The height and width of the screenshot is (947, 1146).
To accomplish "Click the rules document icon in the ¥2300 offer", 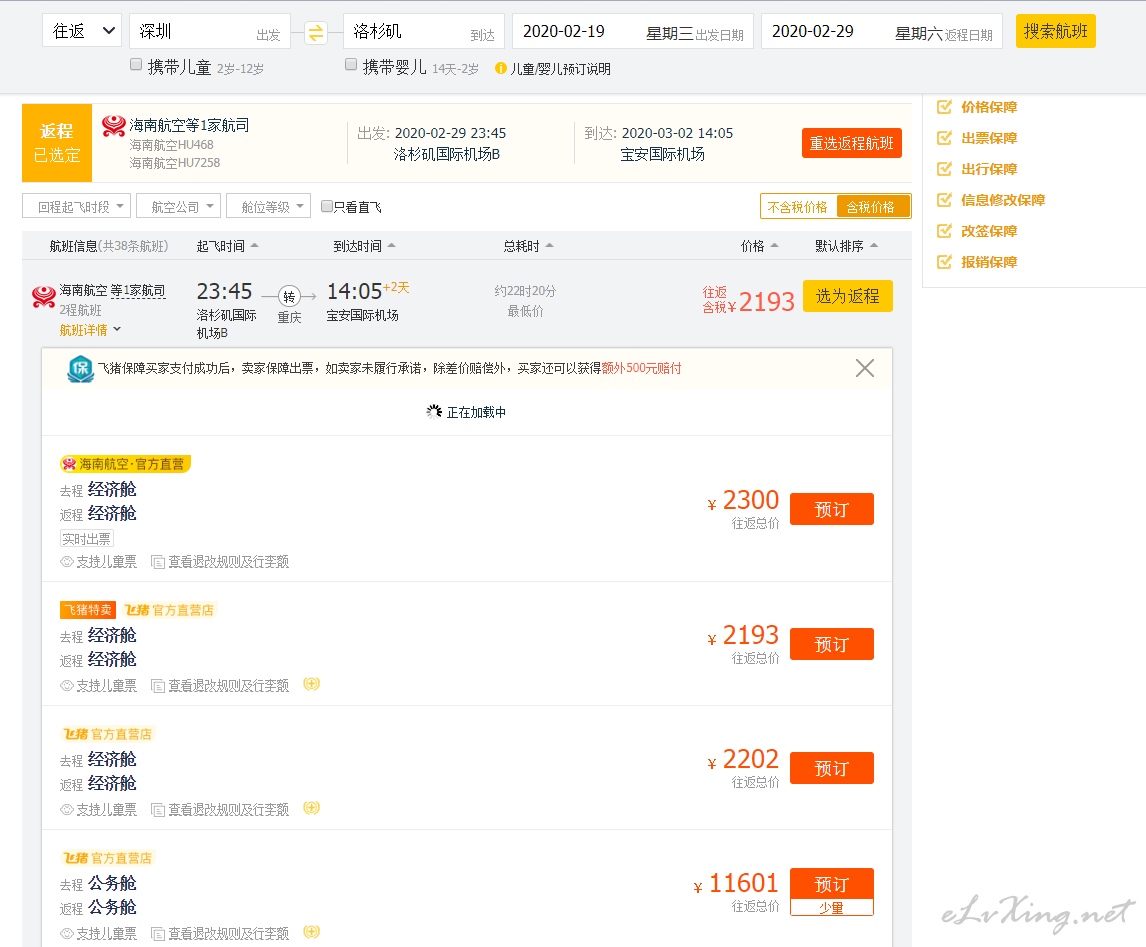I will click(x=157, y=562).
